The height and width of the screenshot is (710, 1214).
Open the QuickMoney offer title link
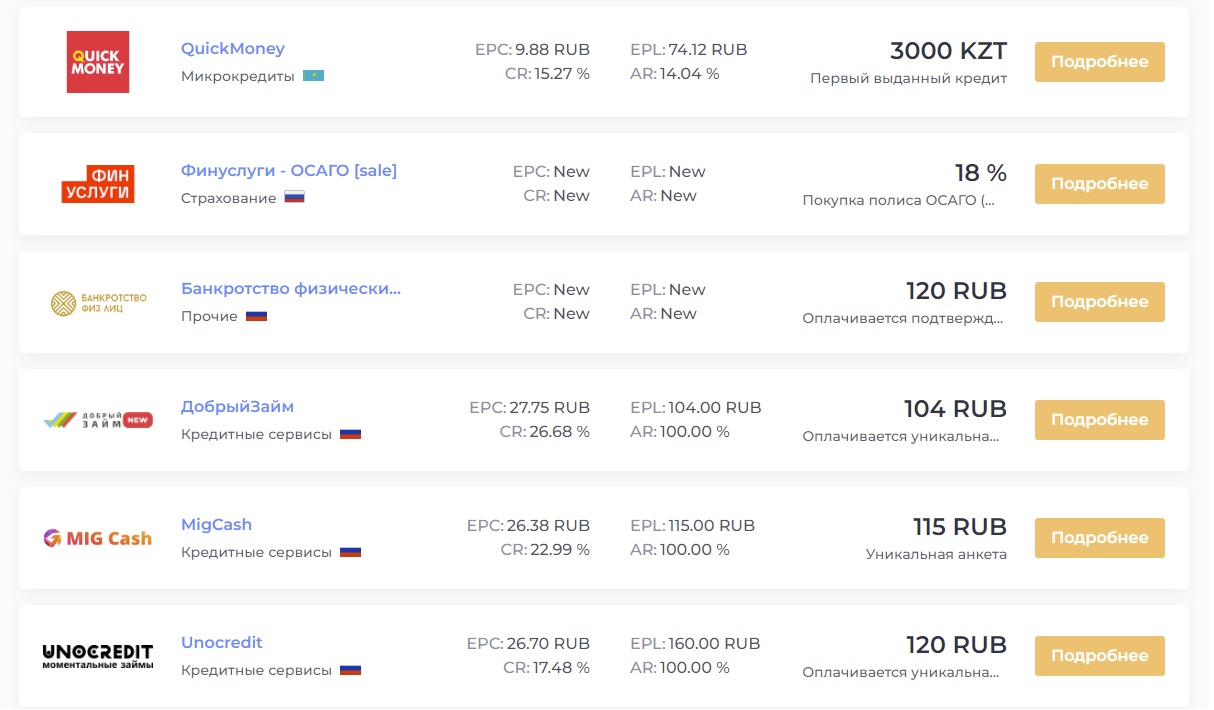[233, 49]
